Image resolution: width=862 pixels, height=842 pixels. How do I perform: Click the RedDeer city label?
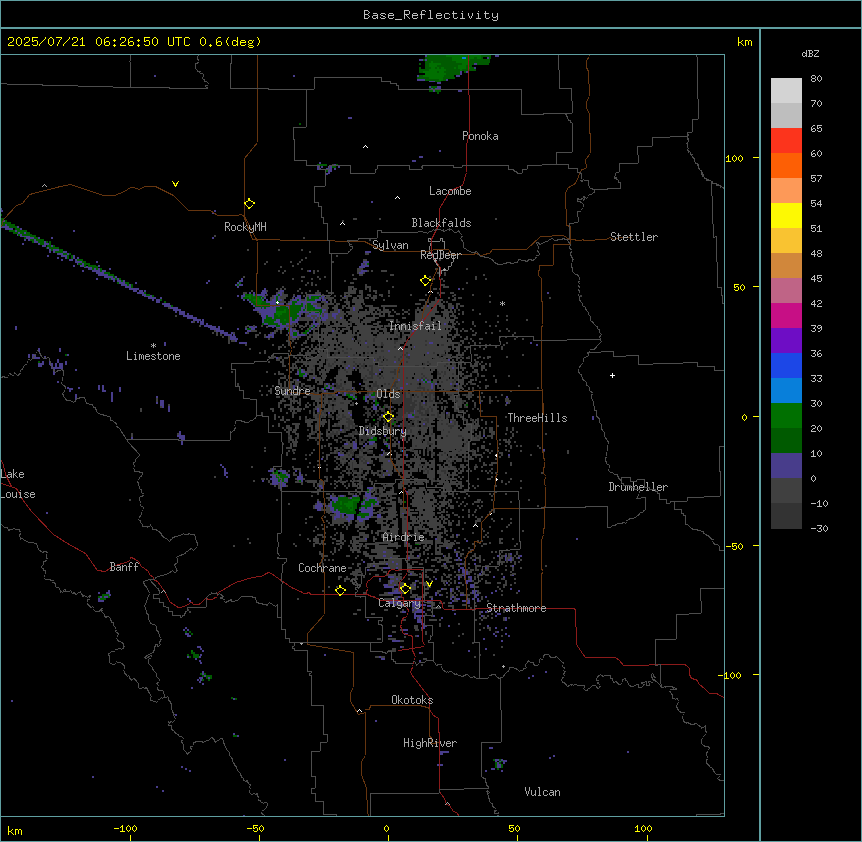(440, 255)
